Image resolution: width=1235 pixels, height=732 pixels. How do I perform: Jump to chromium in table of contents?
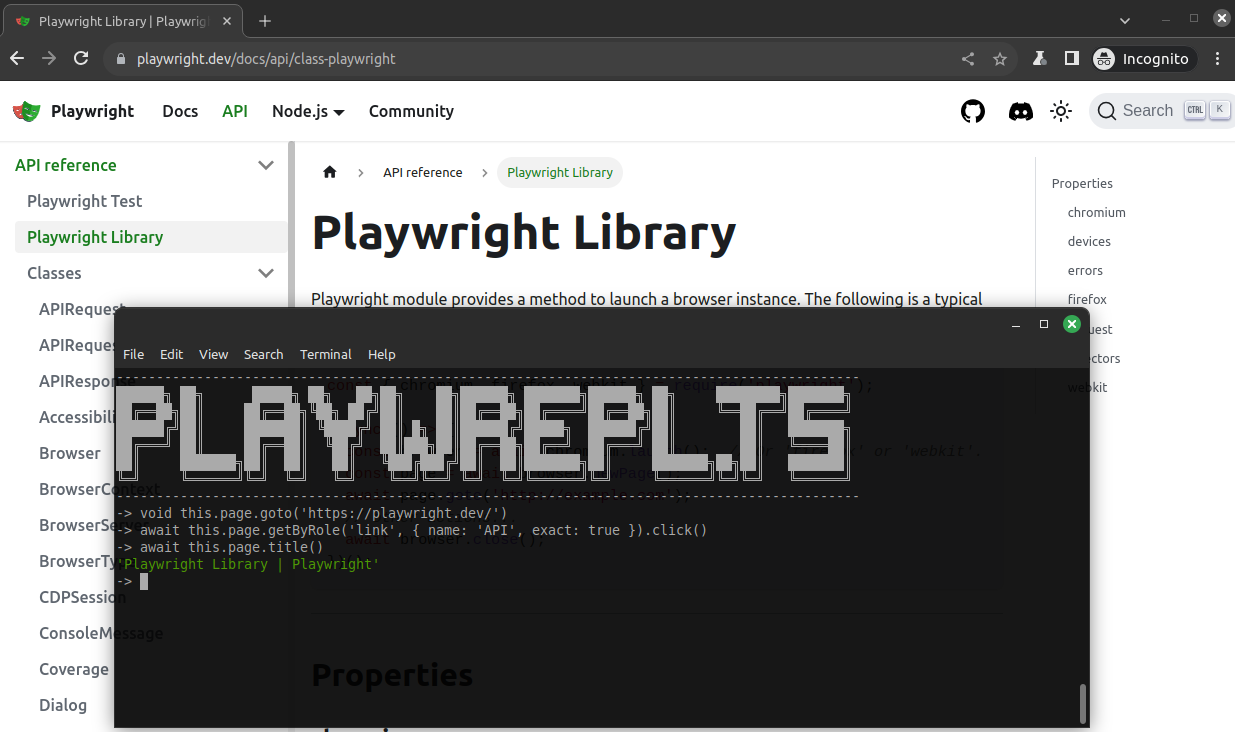tap(1097, 212)
